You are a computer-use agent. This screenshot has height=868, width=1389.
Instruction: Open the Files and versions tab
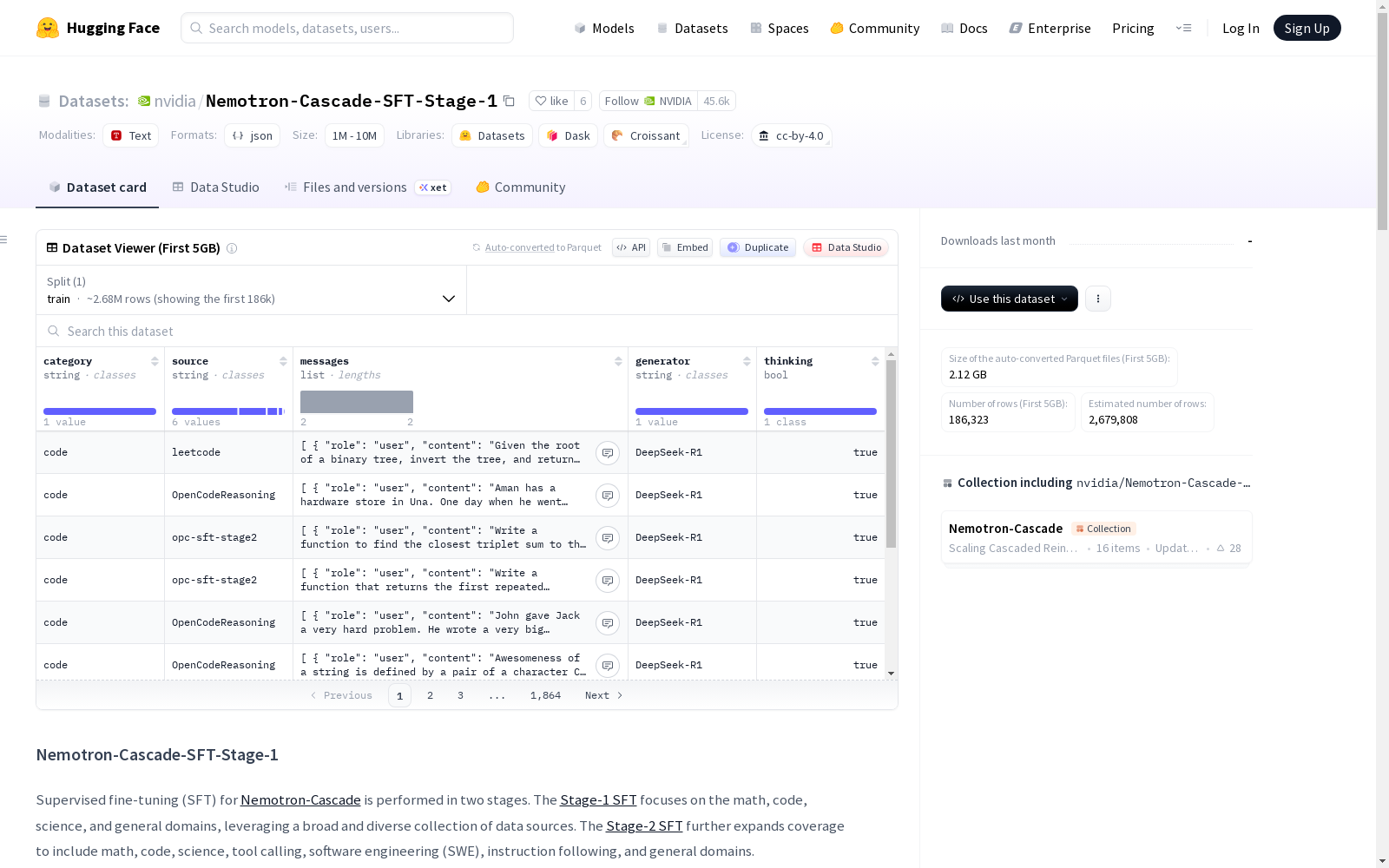pyautogui.click(x=367, y=187)
